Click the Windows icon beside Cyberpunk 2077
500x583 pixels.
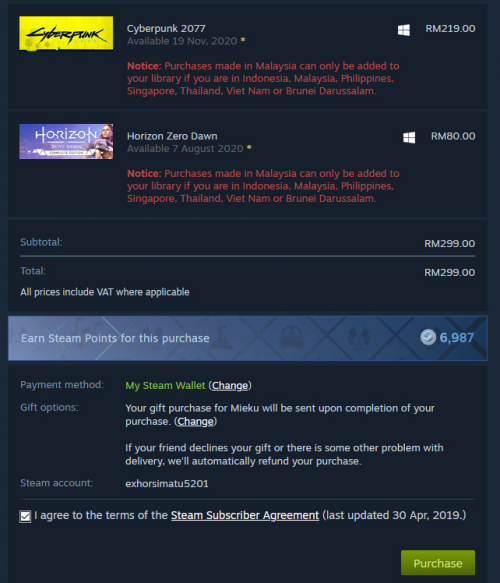tap(404, 30)
